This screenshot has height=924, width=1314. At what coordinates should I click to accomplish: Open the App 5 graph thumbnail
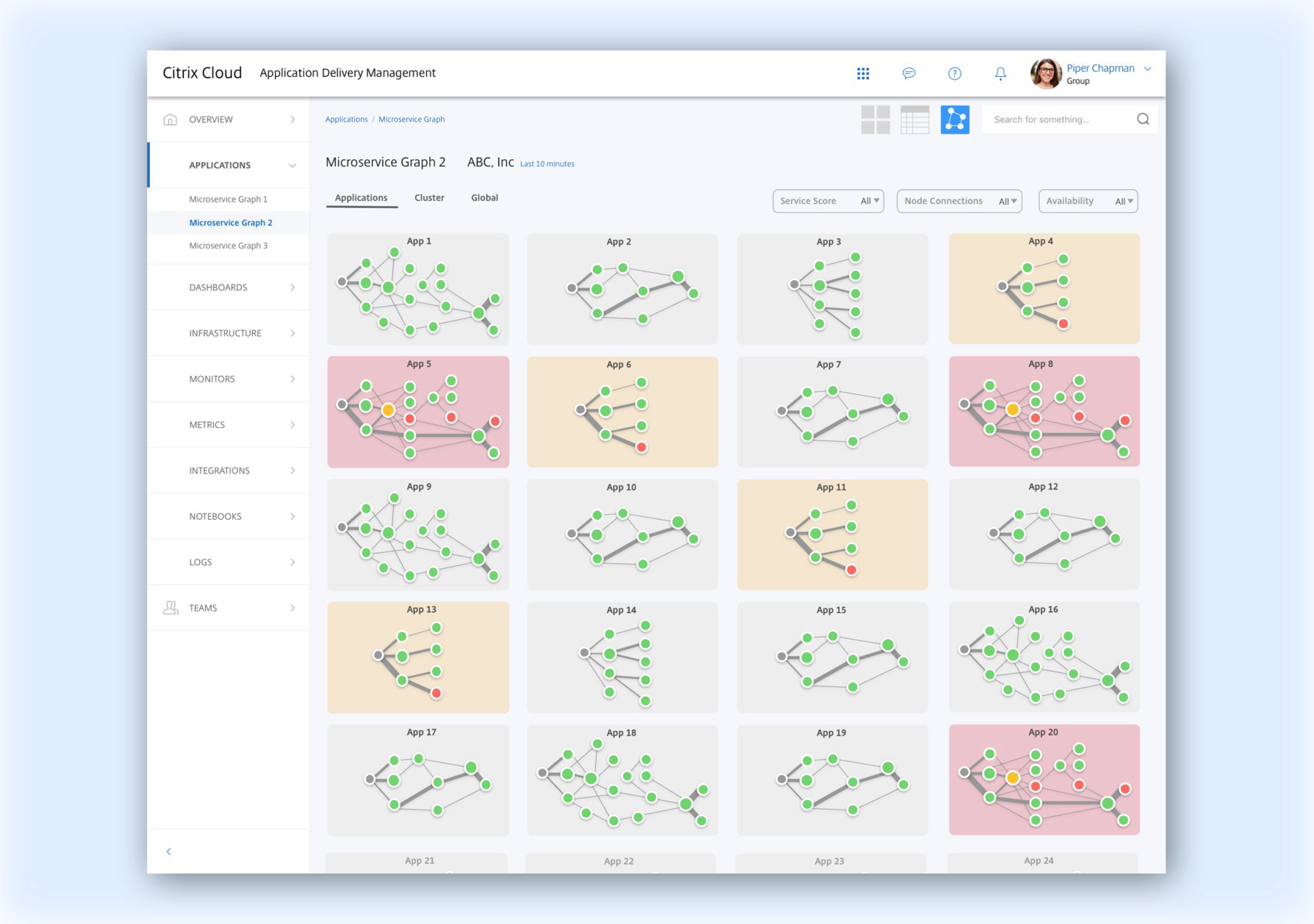point(418,412)
